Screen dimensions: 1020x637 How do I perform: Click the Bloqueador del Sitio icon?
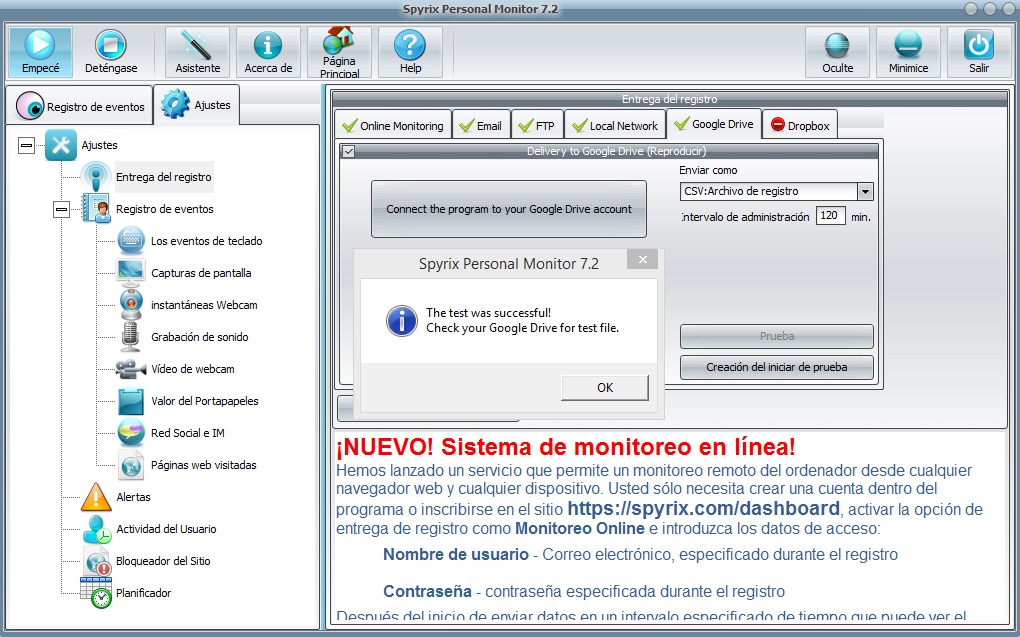(97, 561)
